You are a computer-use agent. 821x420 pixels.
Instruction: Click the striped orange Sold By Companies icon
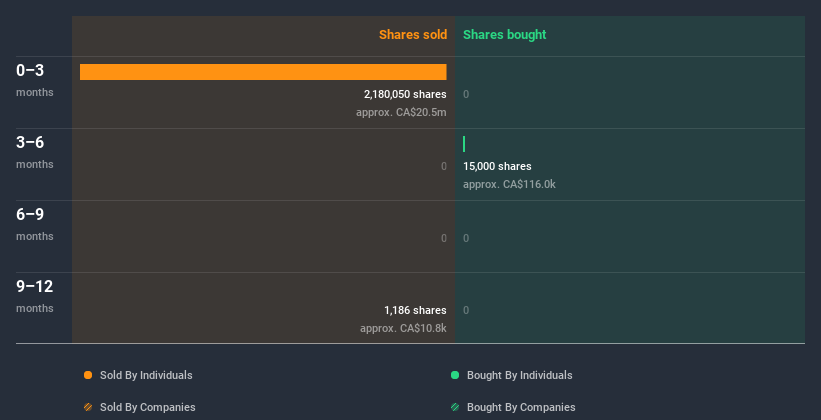(x=88, y=407)
